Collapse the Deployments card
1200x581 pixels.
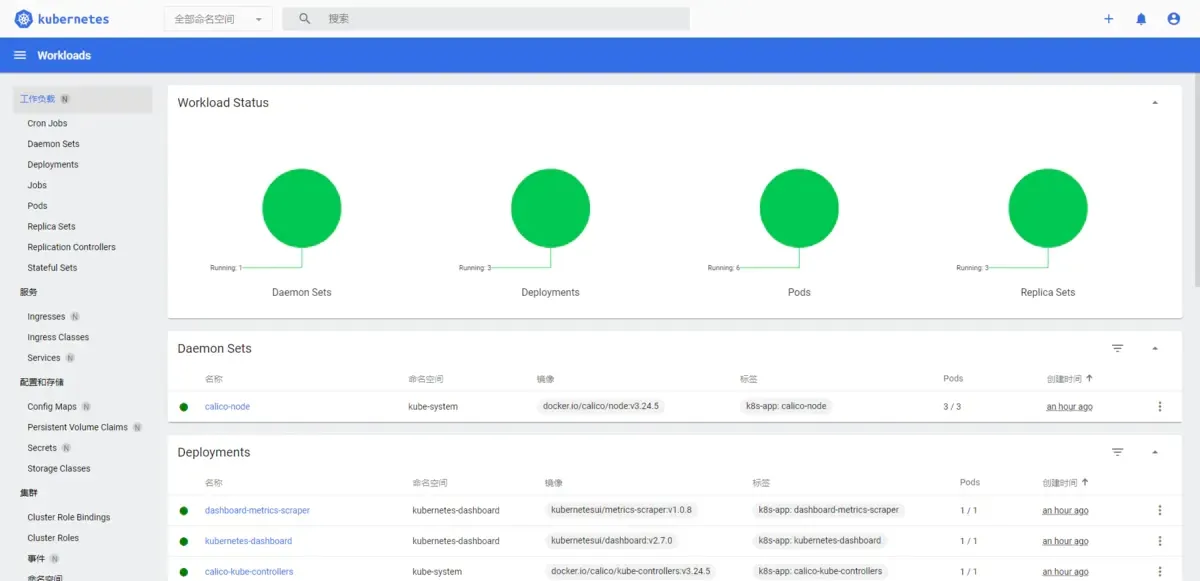[1155, 453]
